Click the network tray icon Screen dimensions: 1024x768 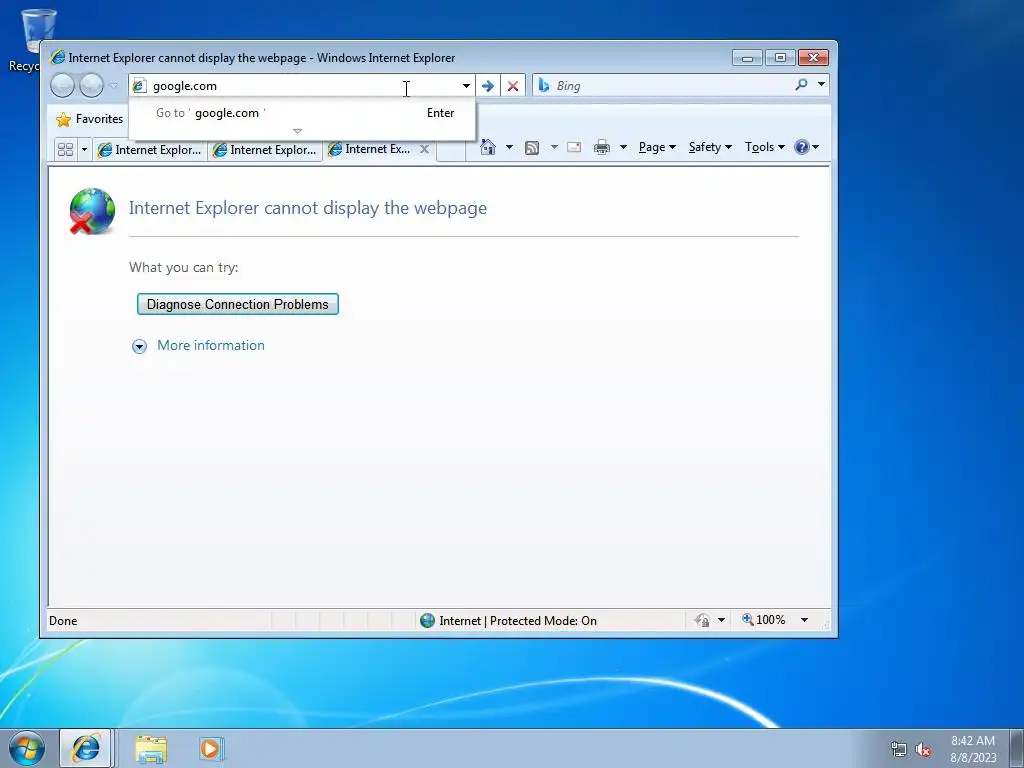pos(899,749)
